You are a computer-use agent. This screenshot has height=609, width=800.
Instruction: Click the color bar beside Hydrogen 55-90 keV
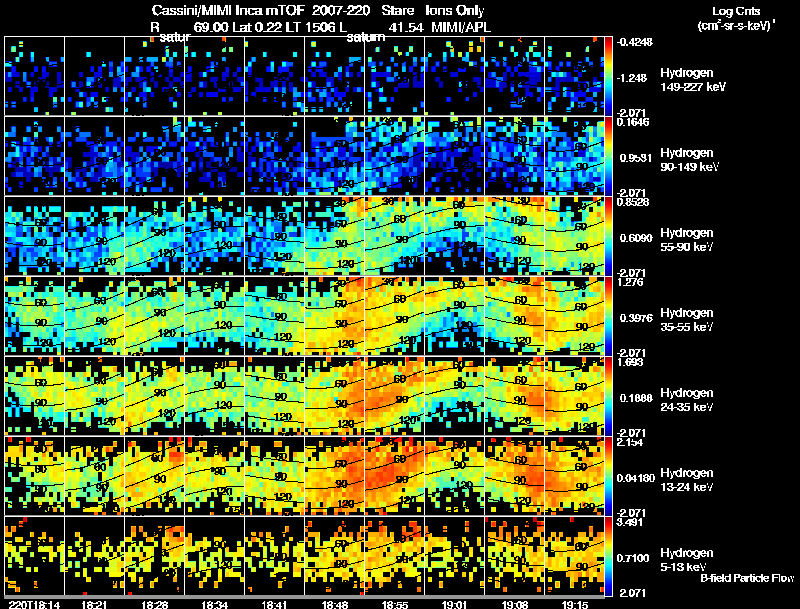(608, 236)
